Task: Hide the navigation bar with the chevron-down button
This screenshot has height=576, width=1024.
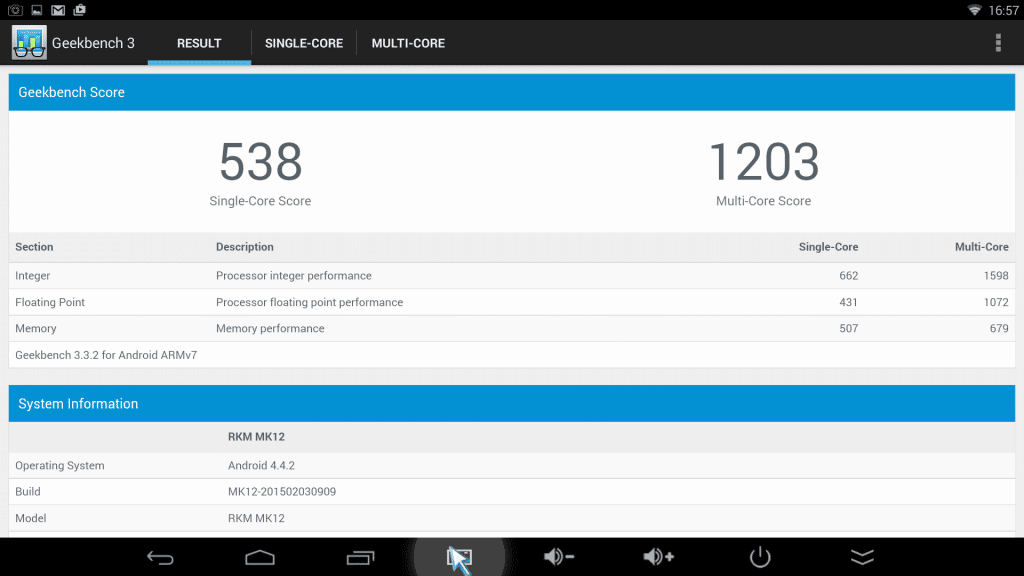Action: [862, 557]
